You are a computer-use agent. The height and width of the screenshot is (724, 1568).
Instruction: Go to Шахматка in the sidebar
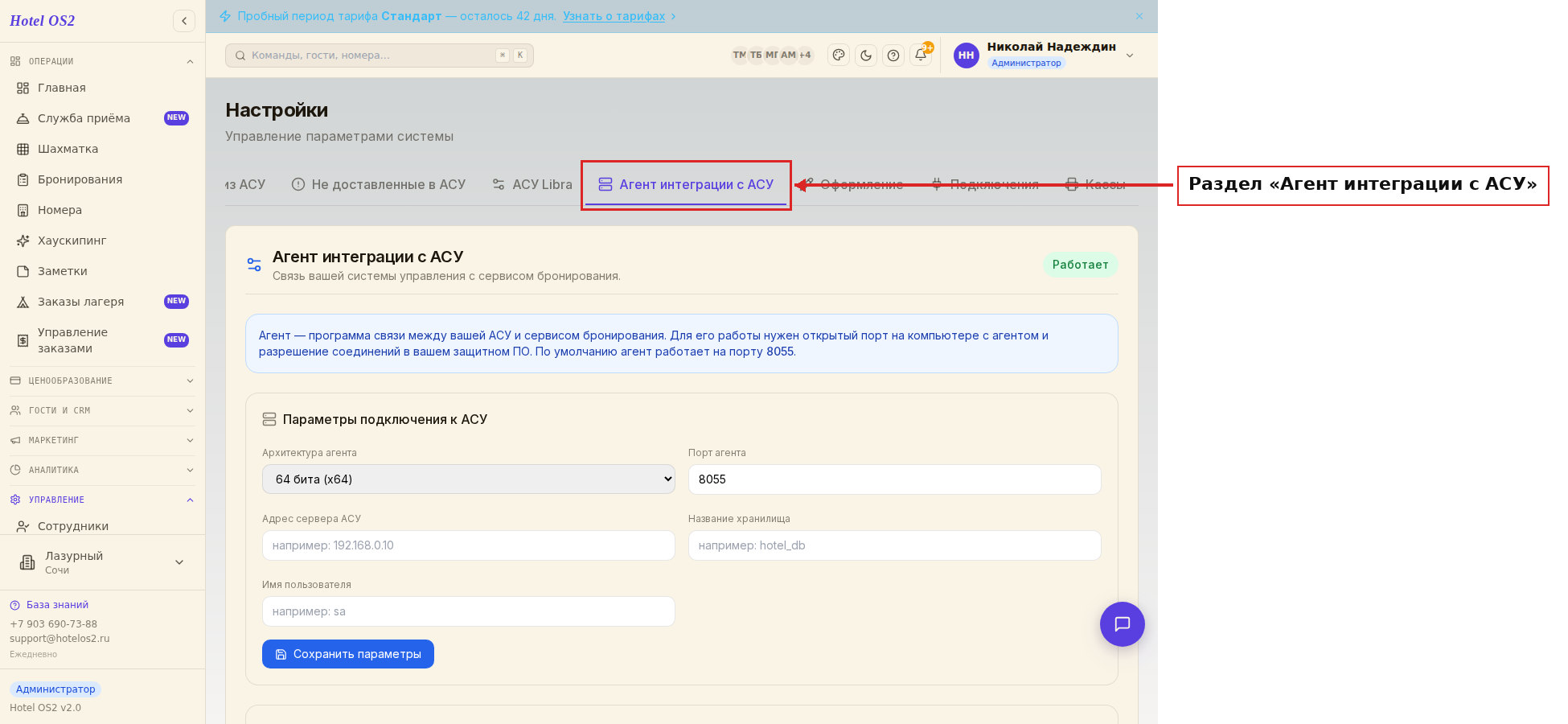[102, 149]
